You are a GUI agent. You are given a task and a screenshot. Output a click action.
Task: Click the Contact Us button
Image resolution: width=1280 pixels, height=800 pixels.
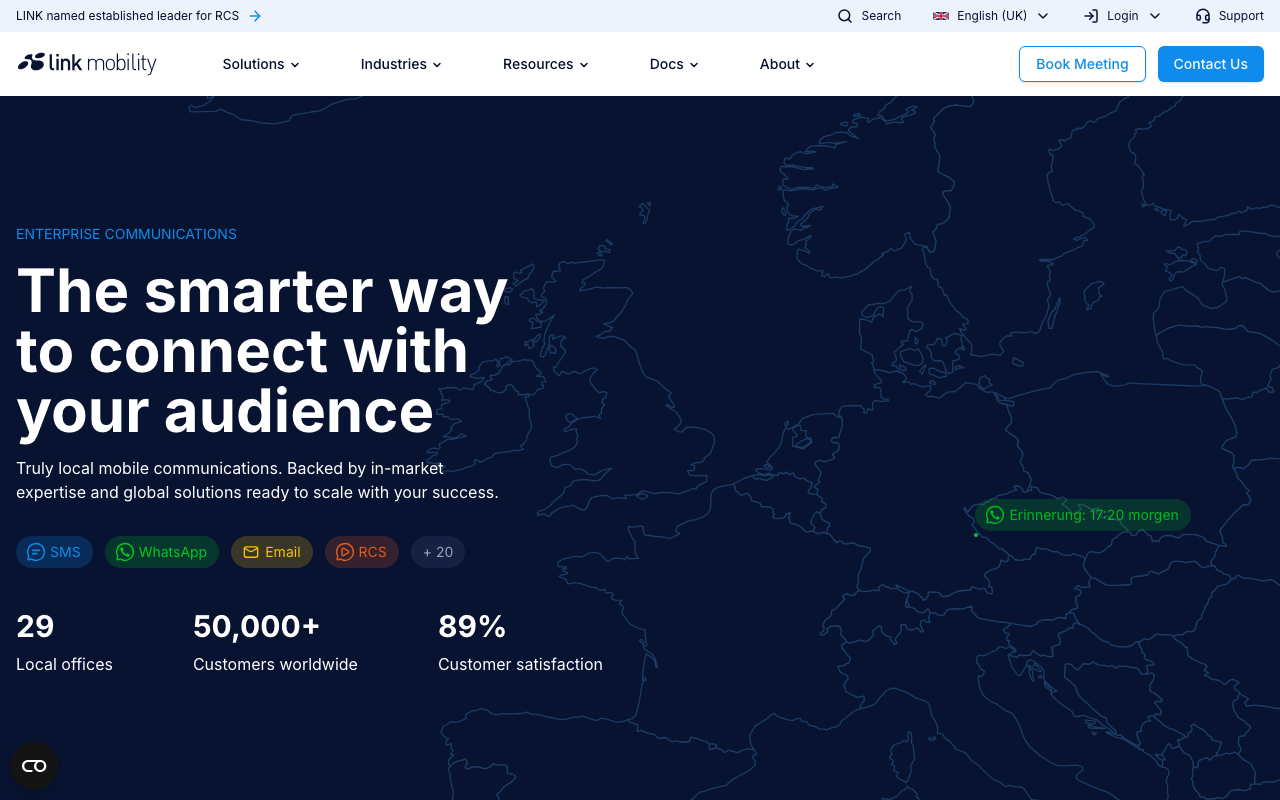pyautogui.click(x=1210, y=63)
